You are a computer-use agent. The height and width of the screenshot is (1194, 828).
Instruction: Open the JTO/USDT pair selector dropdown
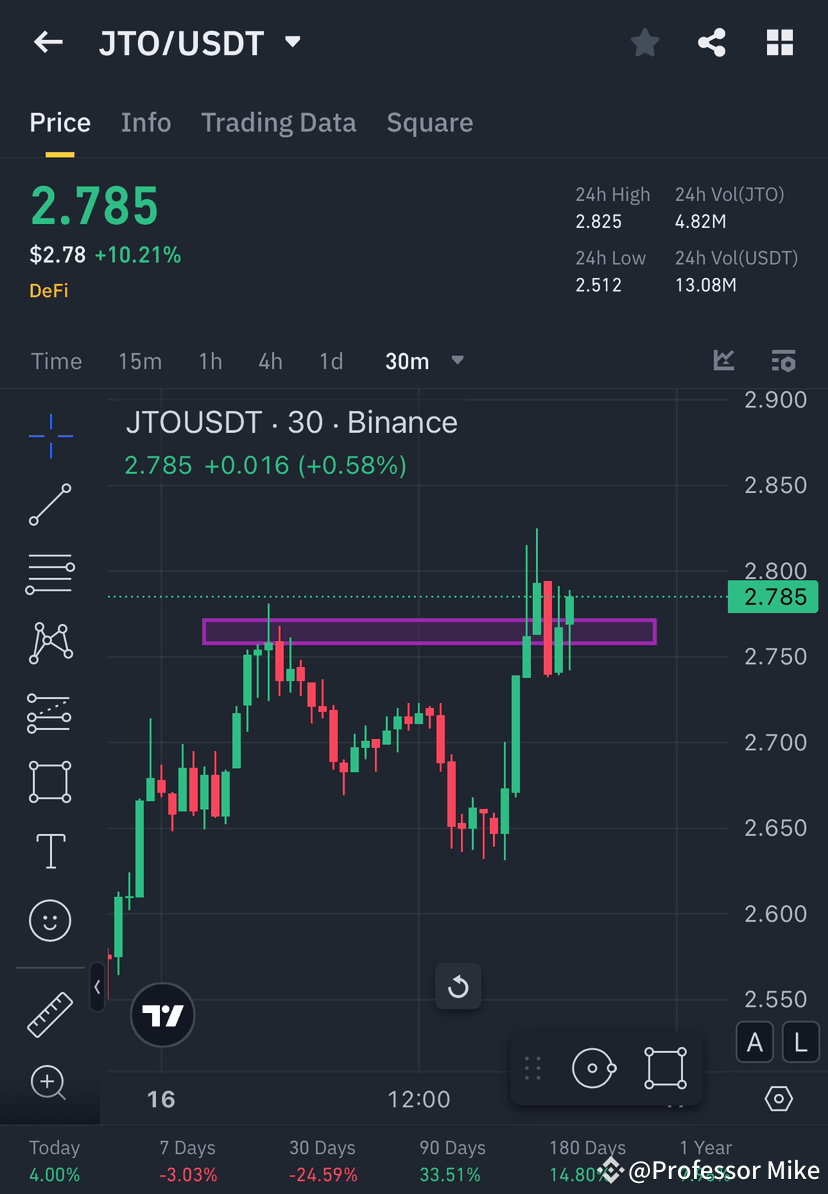pos(291,42)
